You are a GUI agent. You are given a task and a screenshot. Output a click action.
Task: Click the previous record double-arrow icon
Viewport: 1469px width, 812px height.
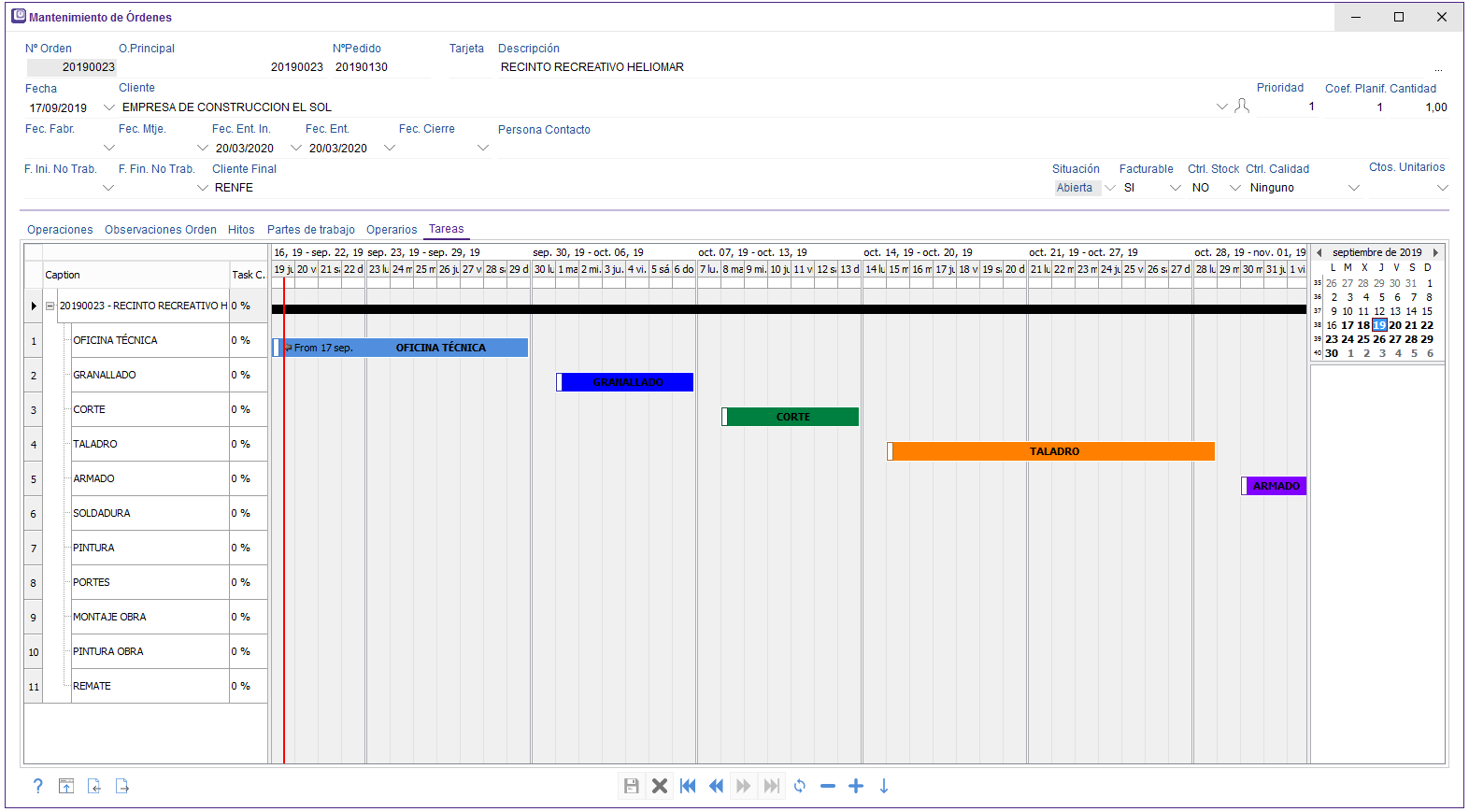[716, 786]
